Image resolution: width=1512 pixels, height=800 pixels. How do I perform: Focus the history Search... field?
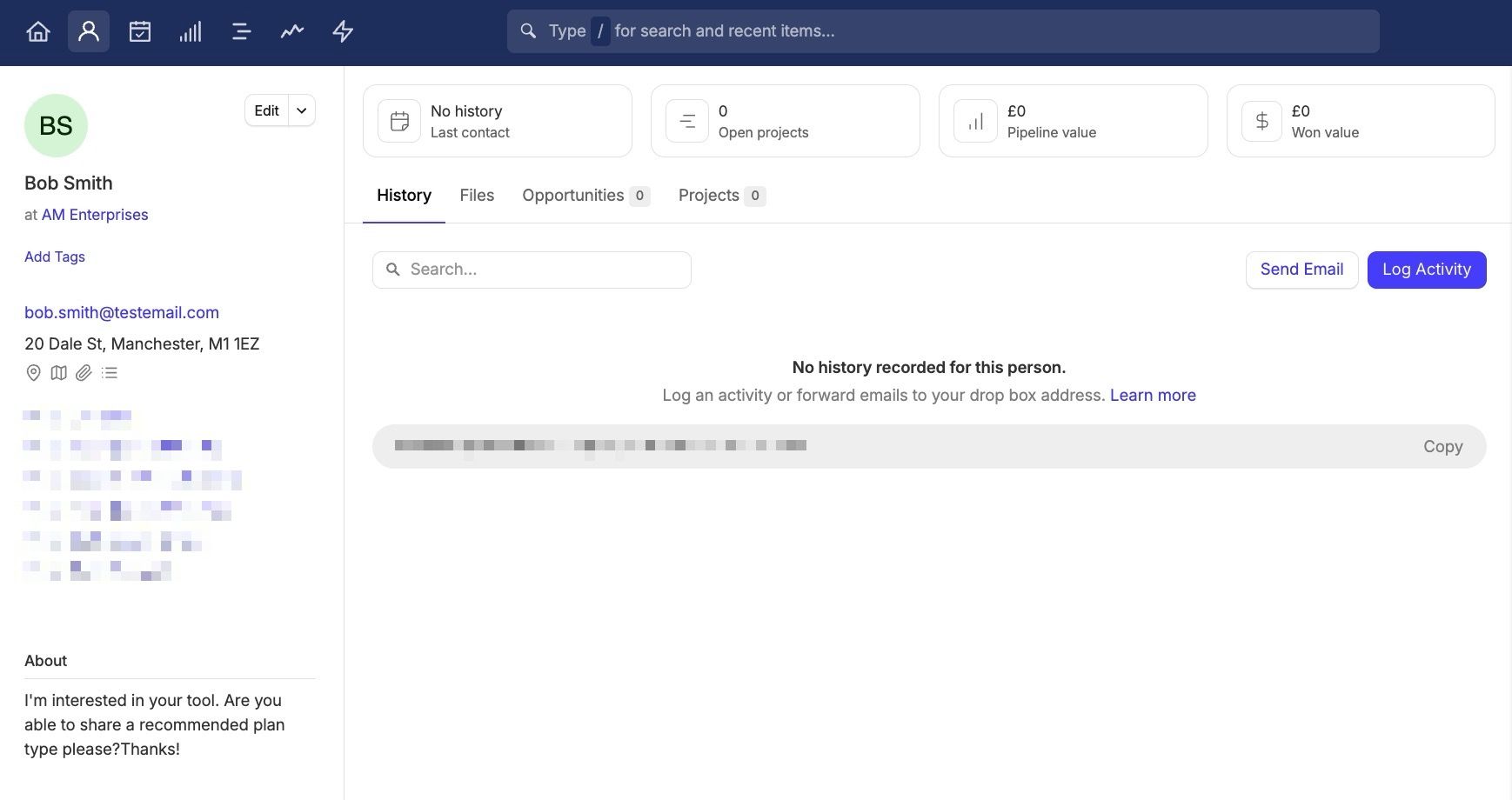(x=532, y=270)
